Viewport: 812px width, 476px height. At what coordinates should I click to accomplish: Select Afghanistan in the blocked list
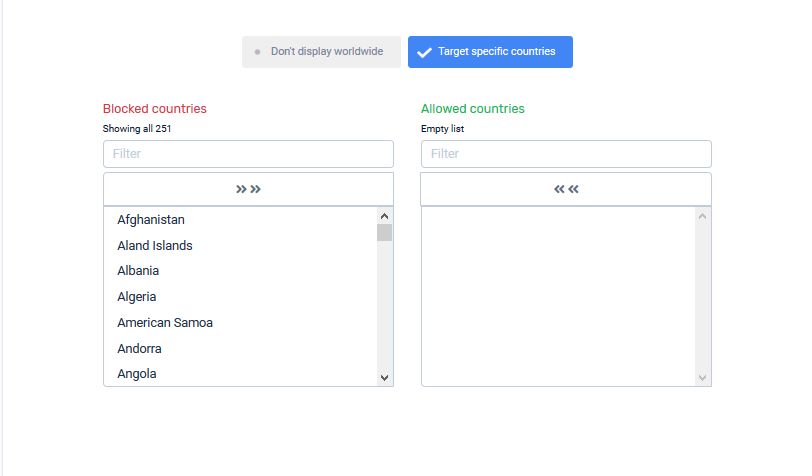click(151, 220)
